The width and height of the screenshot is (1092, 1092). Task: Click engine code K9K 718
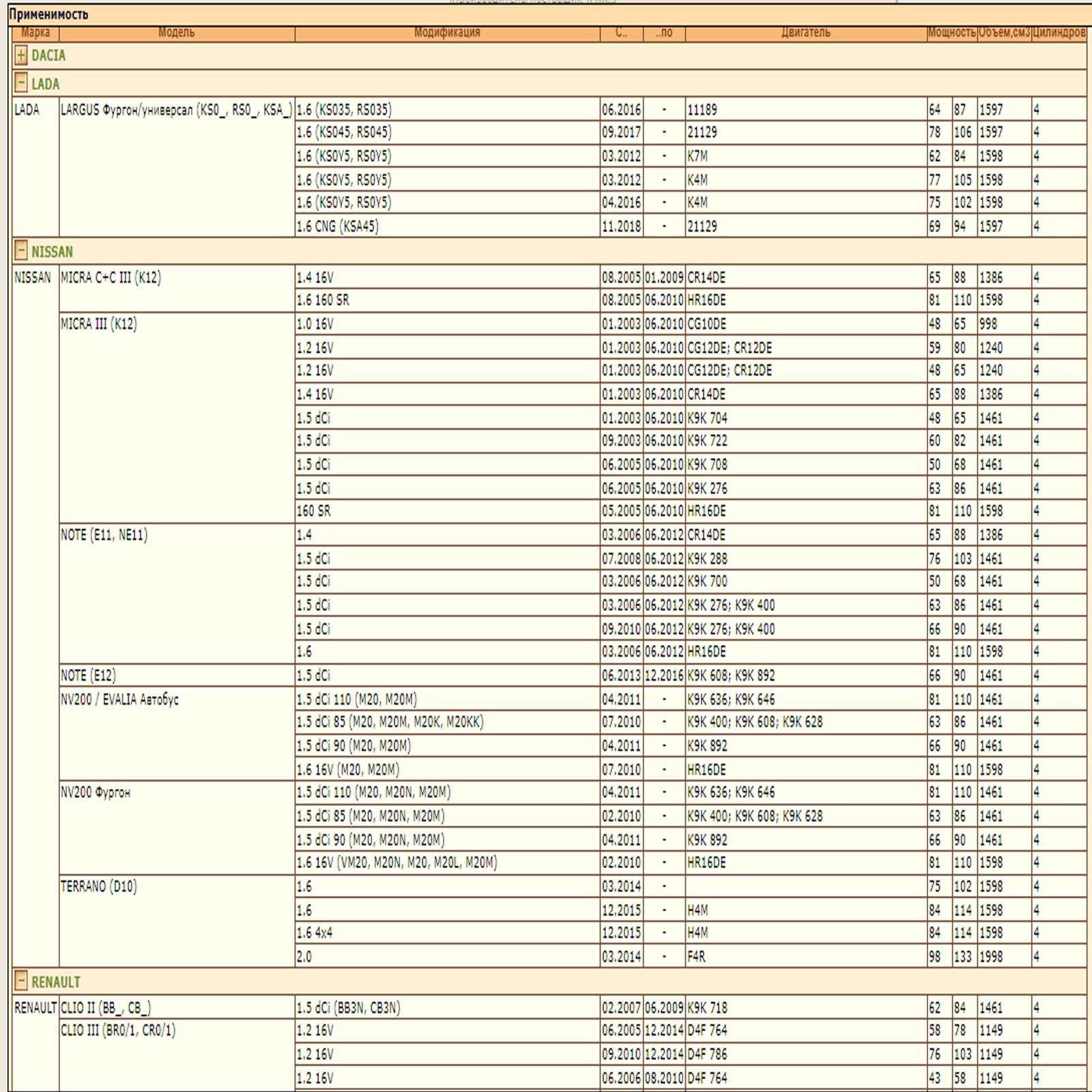[707, 1008]
